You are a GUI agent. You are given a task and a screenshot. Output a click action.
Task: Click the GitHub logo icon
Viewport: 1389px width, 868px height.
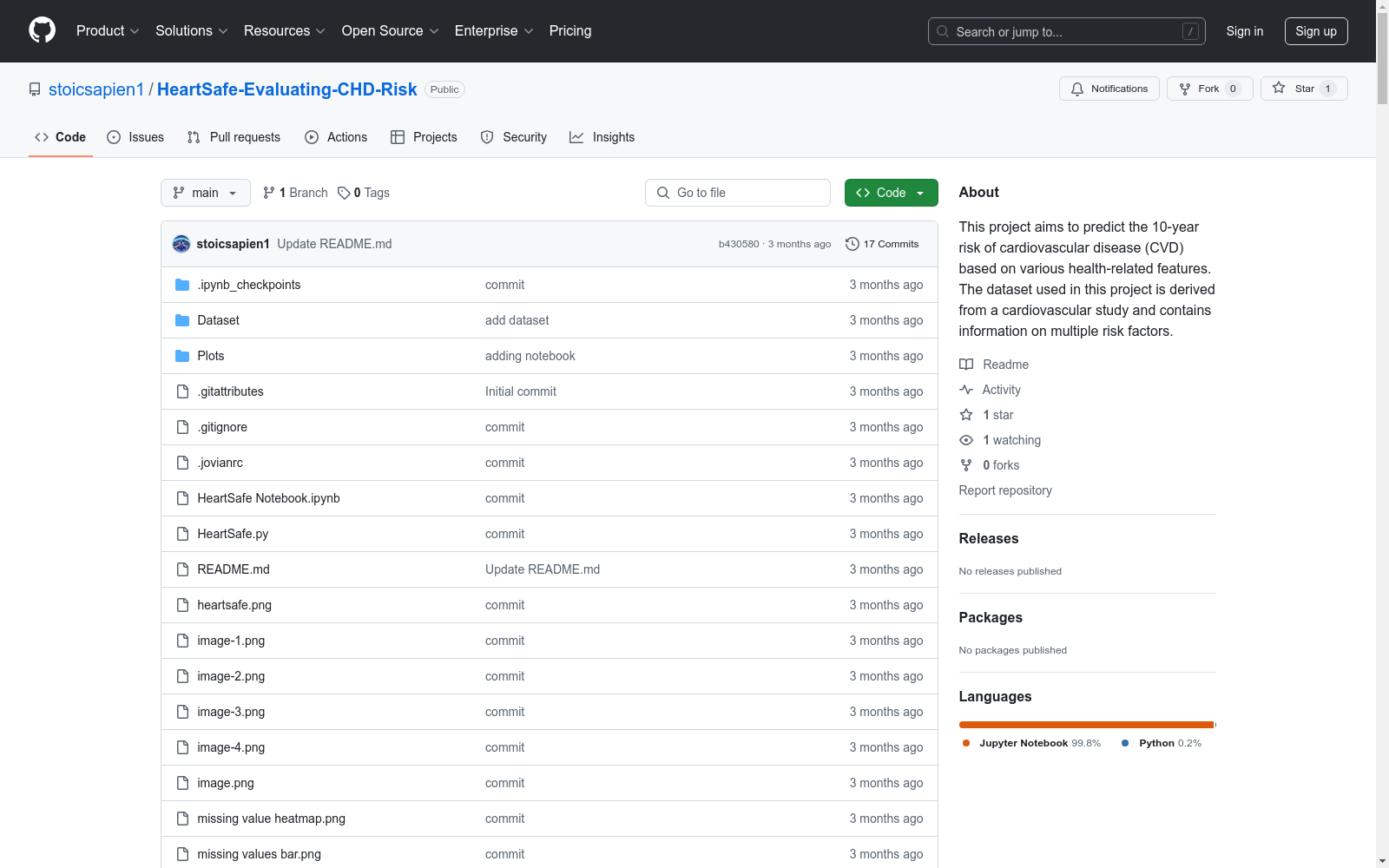pos(42,30)
